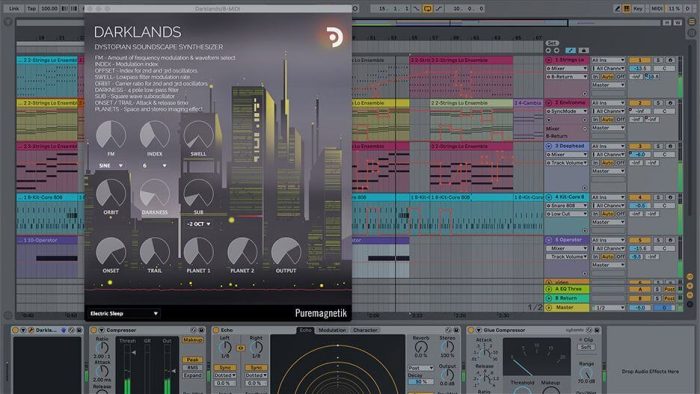Toggle the Compressor device activator
Image resolution: width=700 pixels, height=394 pixels.
pyautogui.click(x=93, y=330)
